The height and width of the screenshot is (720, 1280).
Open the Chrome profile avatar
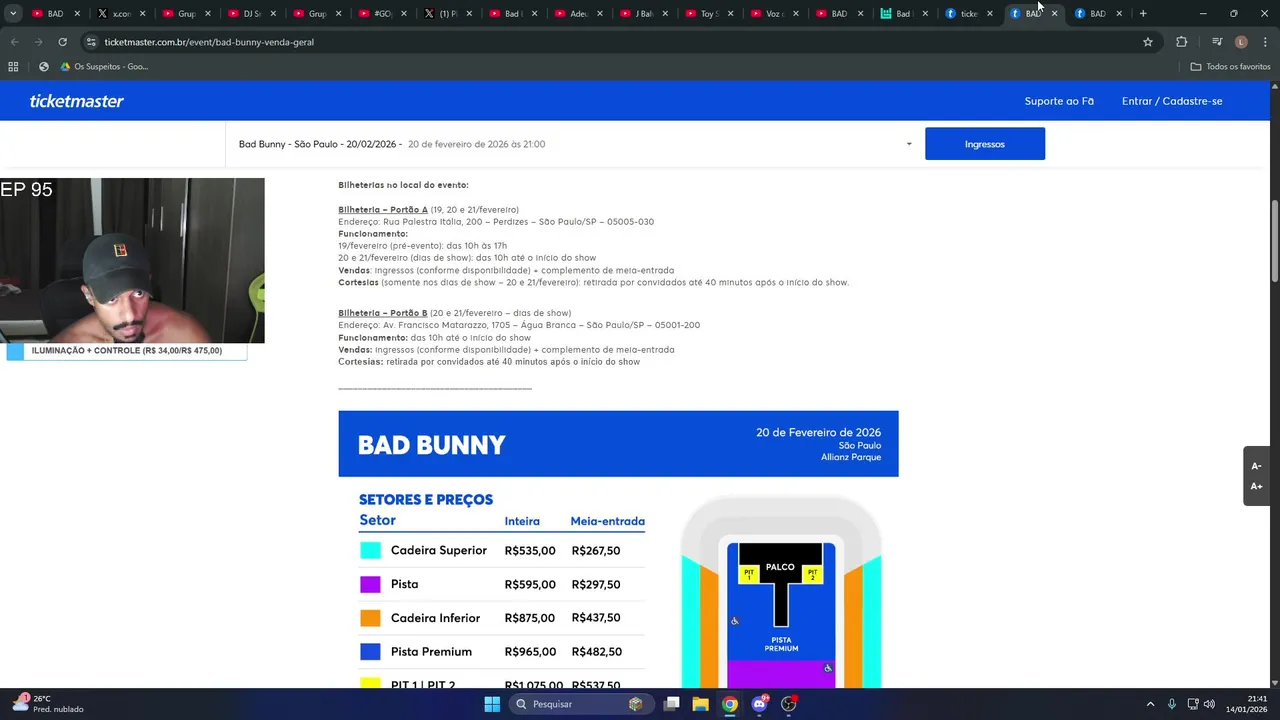coord(1241,42)
